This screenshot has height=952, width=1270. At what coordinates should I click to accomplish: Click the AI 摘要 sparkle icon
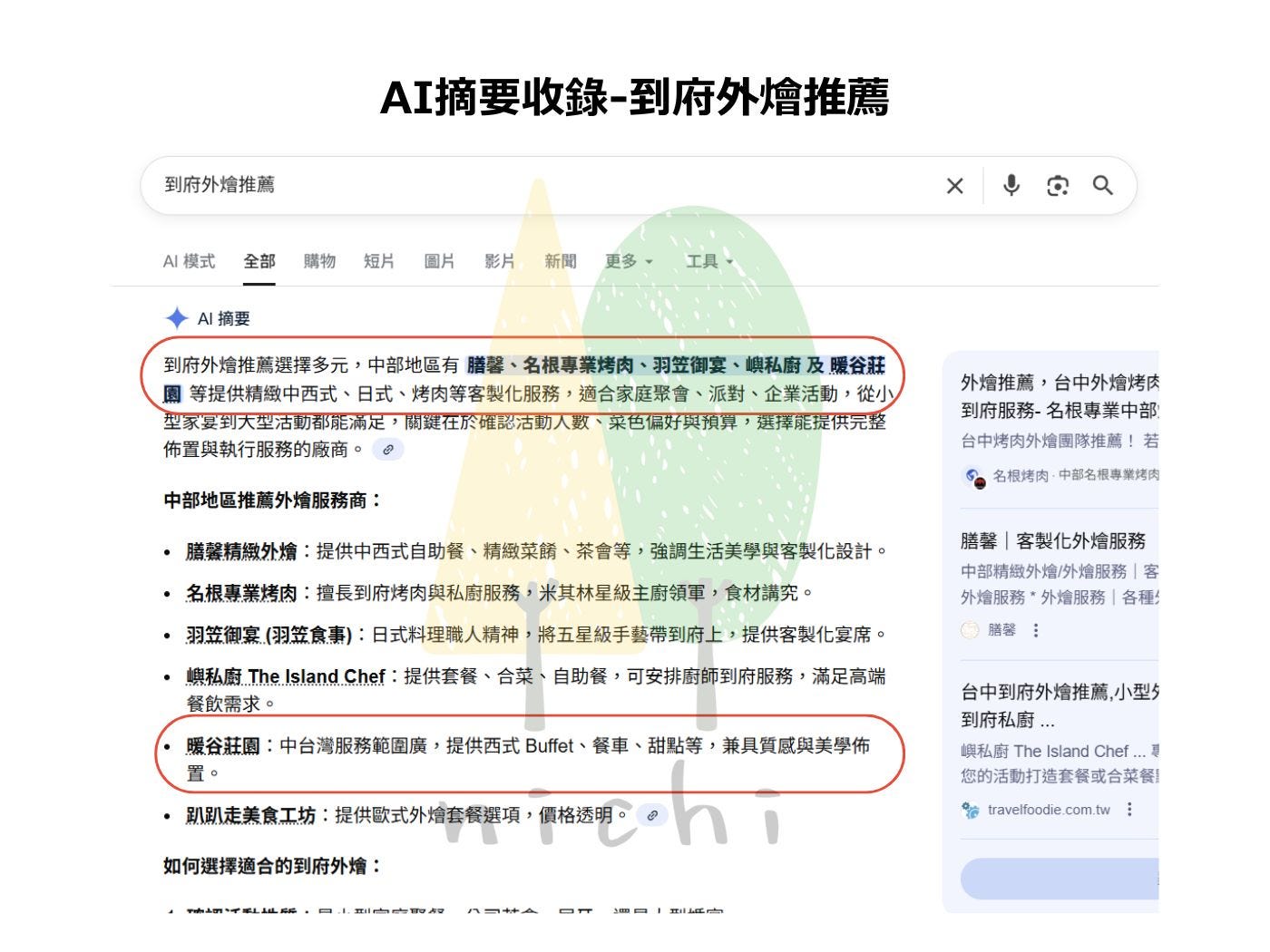pyautogui.click(x=176, y=318)
